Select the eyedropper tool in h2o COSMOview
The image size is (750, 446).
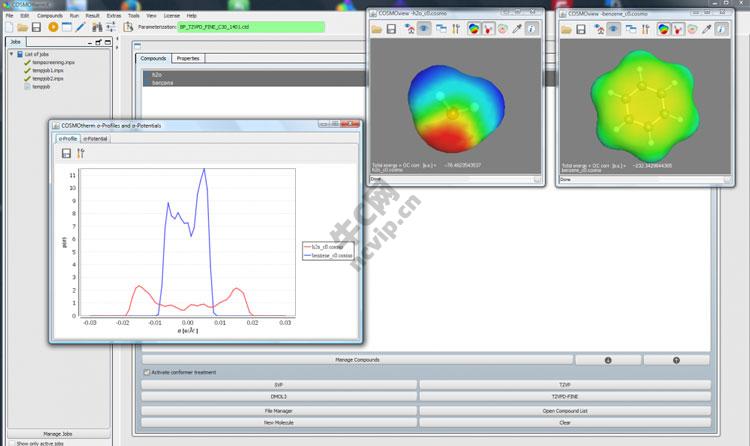(x=517, y=29)
